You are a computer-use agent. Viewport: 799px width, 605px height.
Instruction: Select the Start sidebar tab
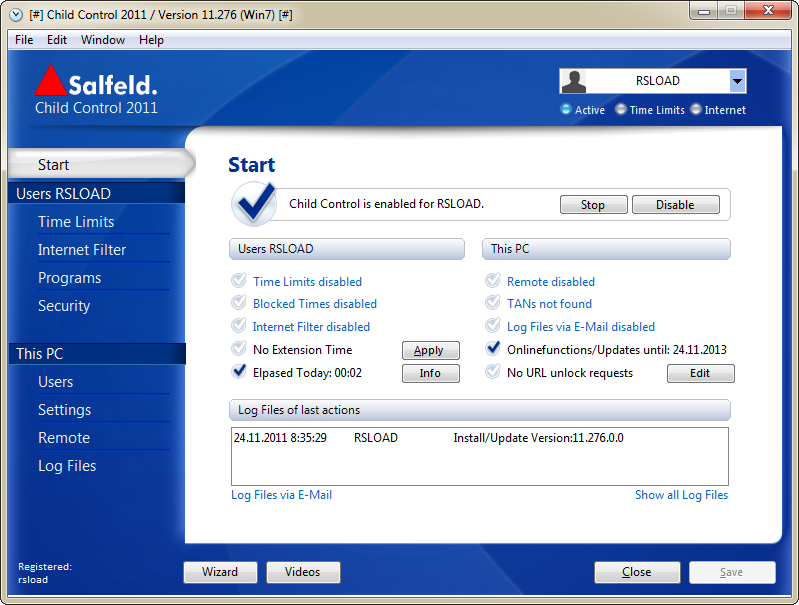point(101,165)
